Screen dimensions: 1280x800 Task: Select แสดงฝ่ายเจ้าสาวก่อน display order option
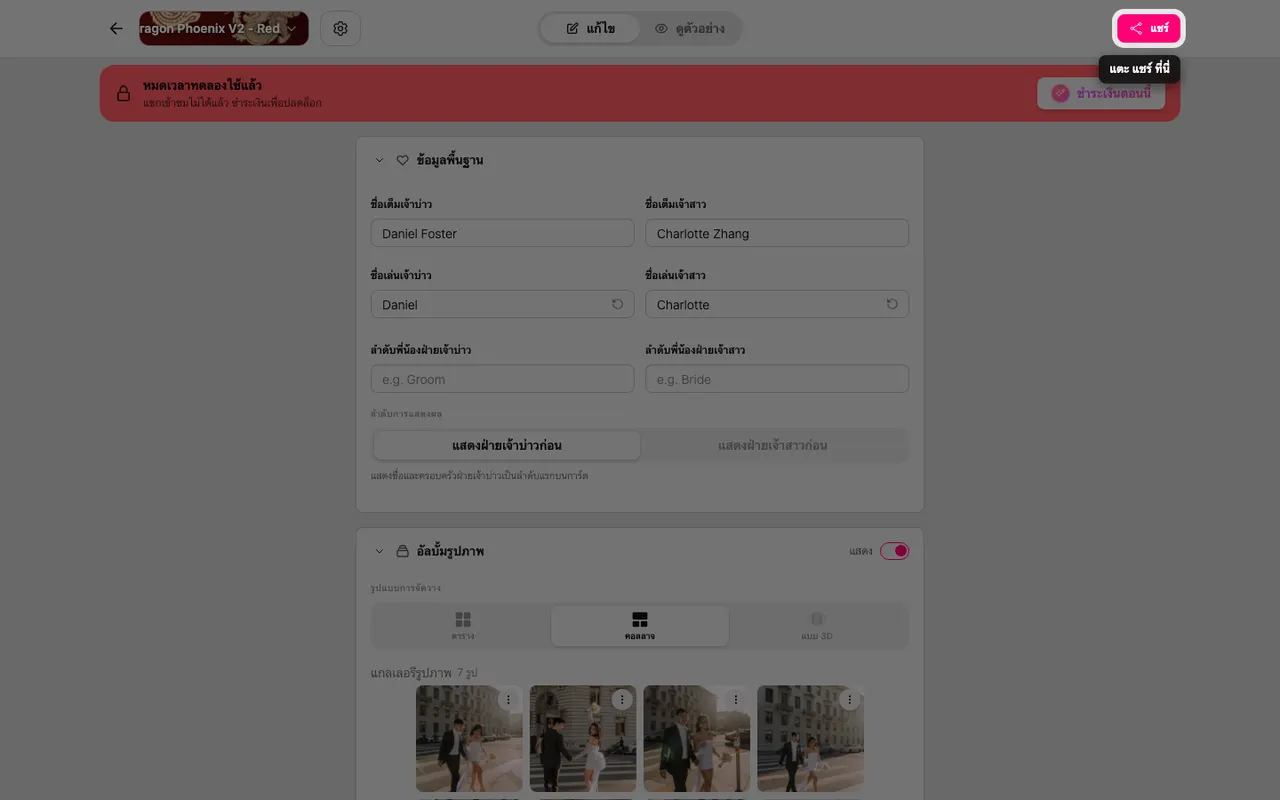point(773,445)
